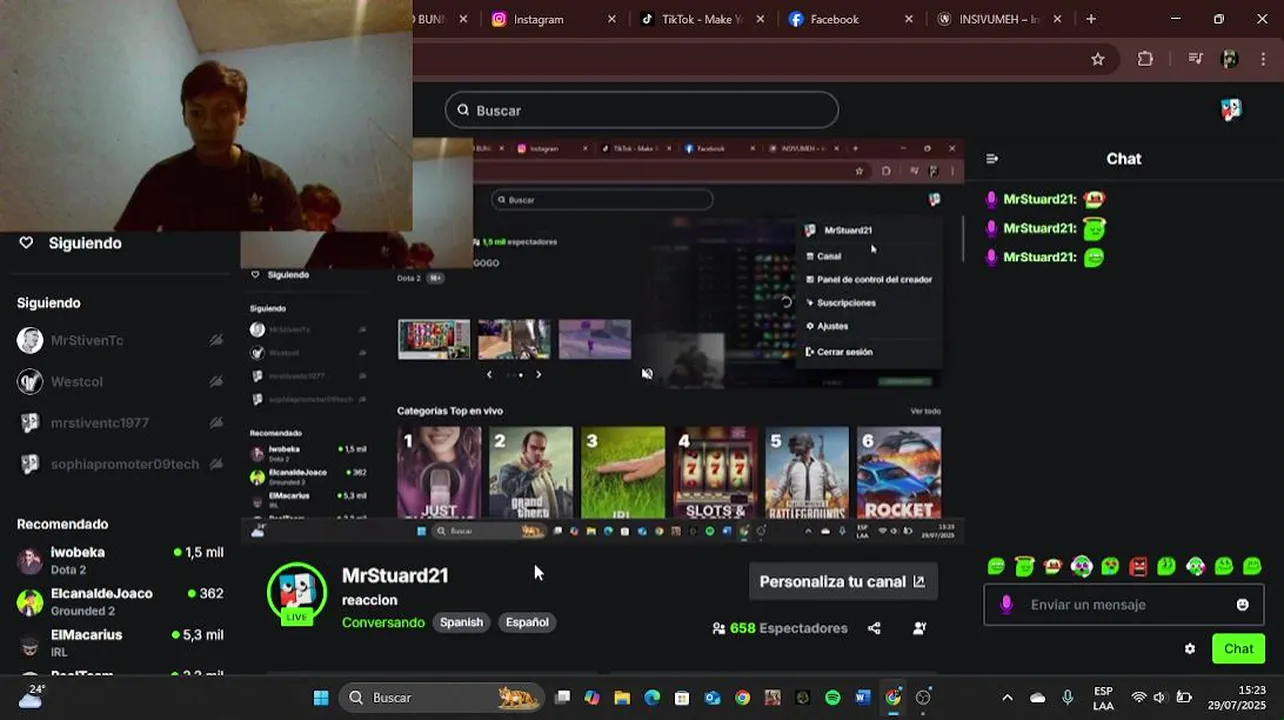1284x720 pixels.
Task: Toggle the crossed-out icon beside Westcol
Action: (x=216, y=381)
